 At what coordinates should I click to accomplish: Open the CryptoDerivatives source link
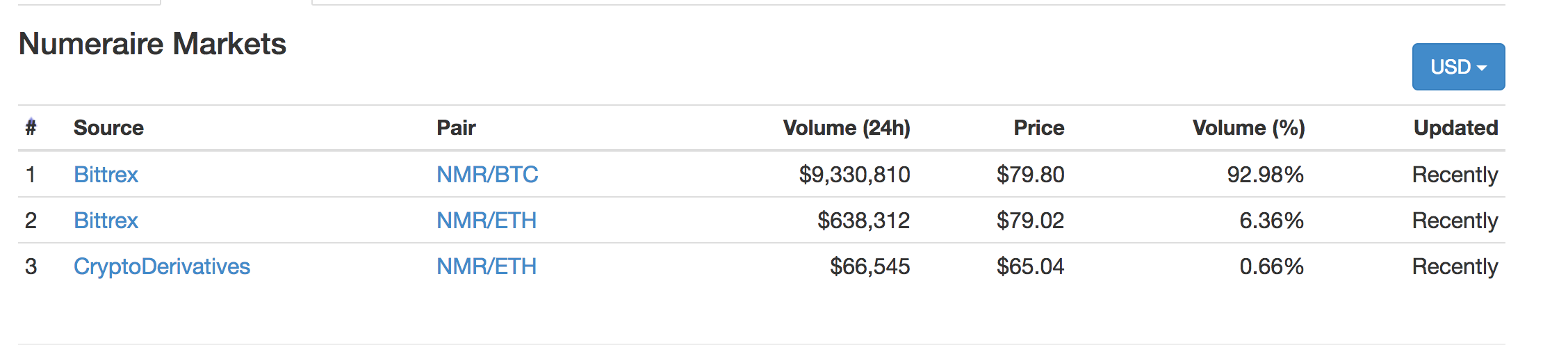161,266
